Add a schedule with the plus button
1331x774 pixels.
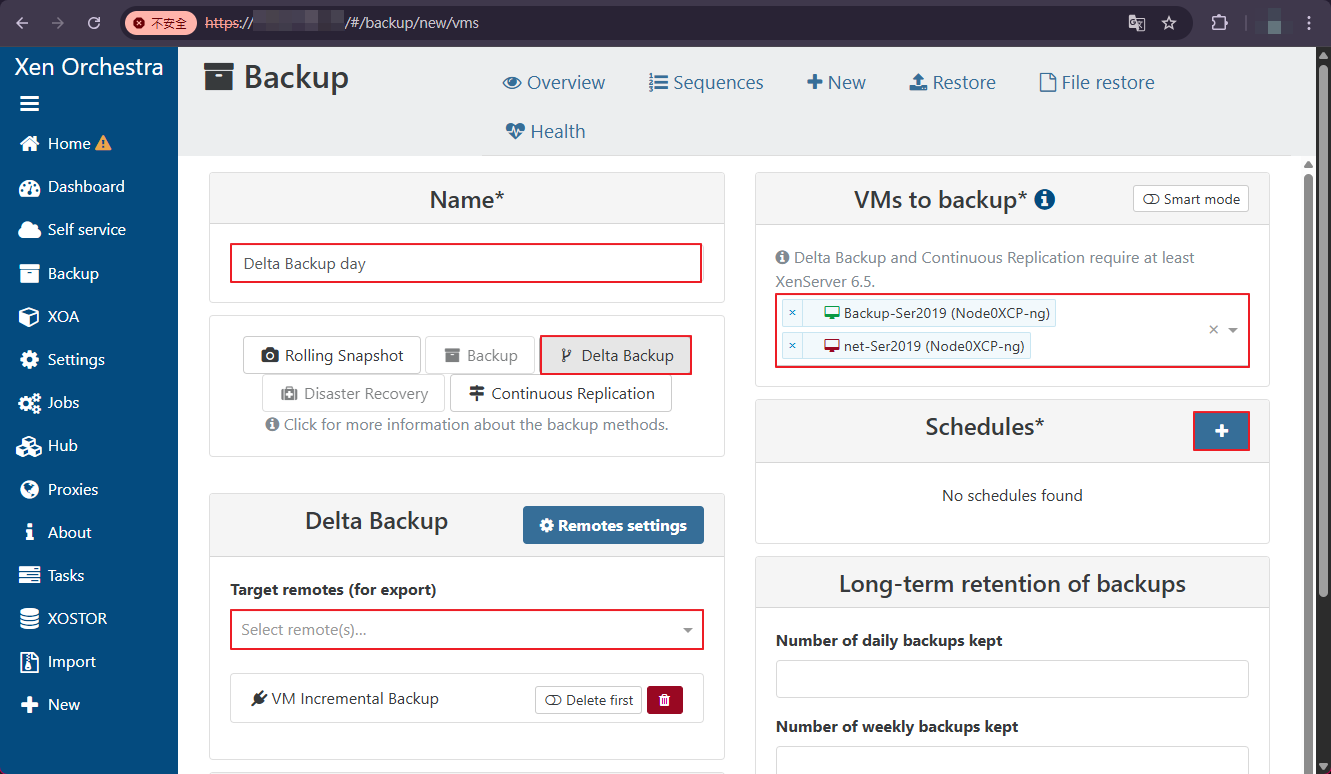[1221, 431]
